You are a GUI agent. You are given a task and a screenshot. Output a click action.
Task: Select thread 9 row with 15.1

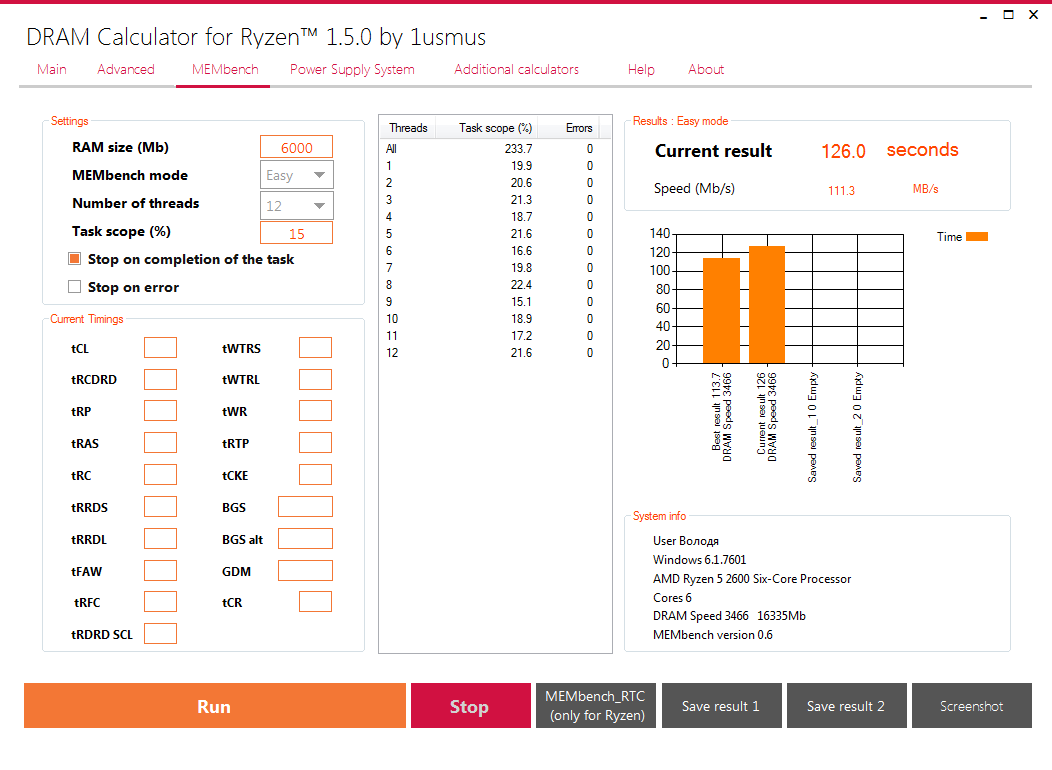494,302
